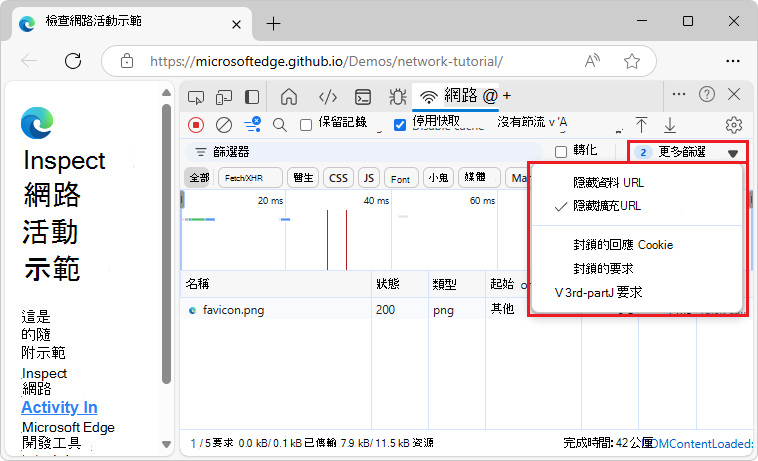
Task: Add page to favorites with star icon
Action: click(631, 61)
